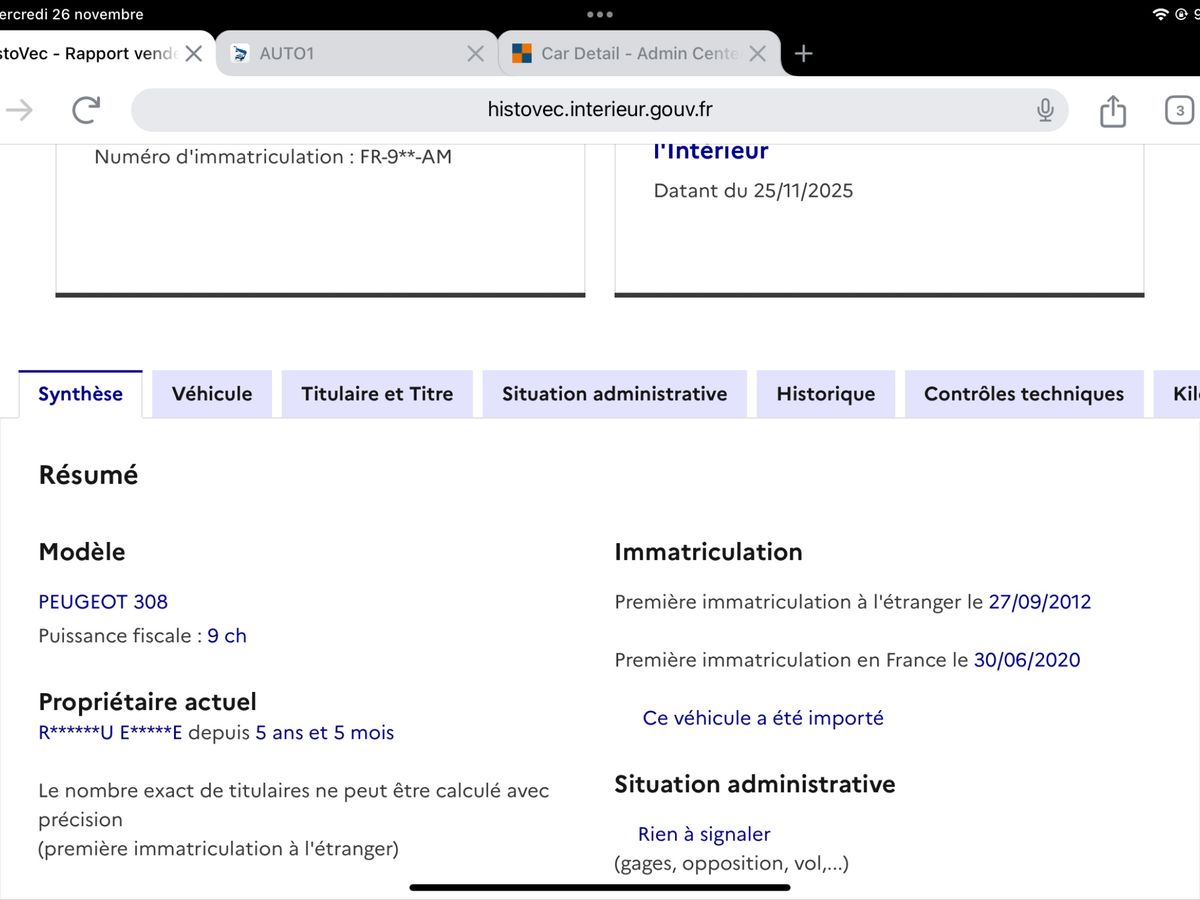Switch to the AUTO1 browser tab
This screenshot has width=1200, height=900.
(340, 54)
